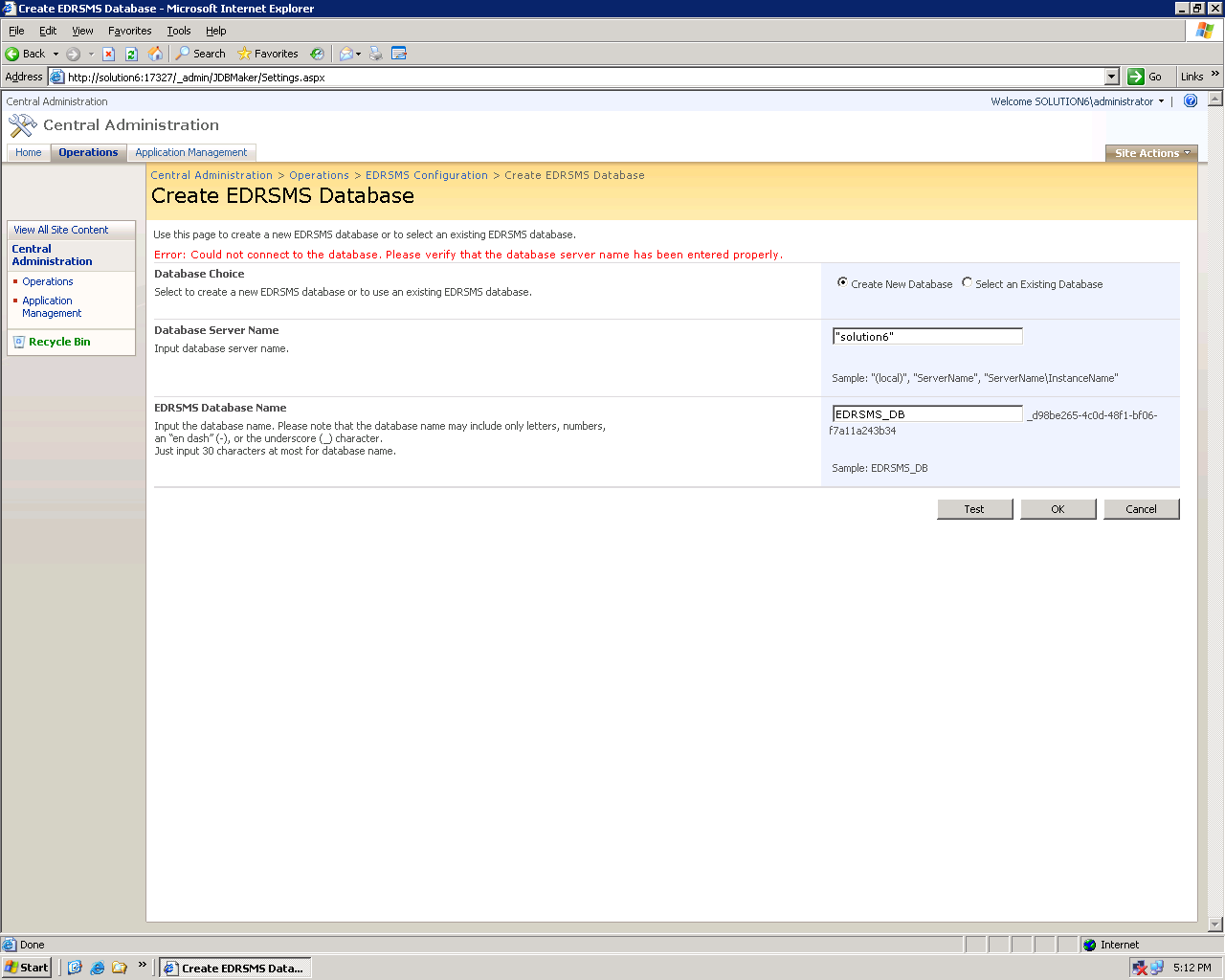This screenshot has height=980, width=1225.
Task: Click the green Go arrow button
Action: pyautogui.click(x=1136, y=77)
